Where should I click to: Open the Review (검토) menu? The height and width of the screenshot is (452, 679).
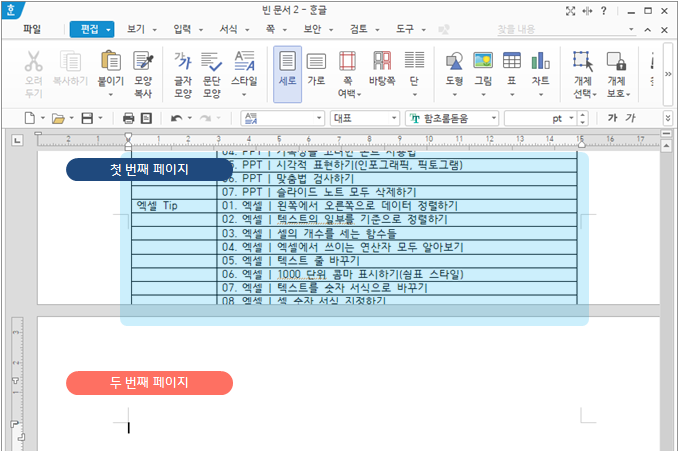click(x=359, y=29)
